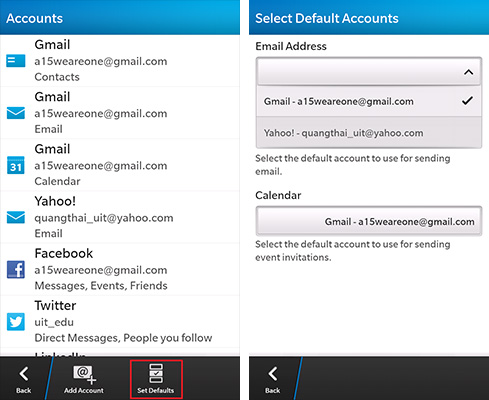Open the Calendar default account dropdown
489x400 pixels.
tap(369, 221)
